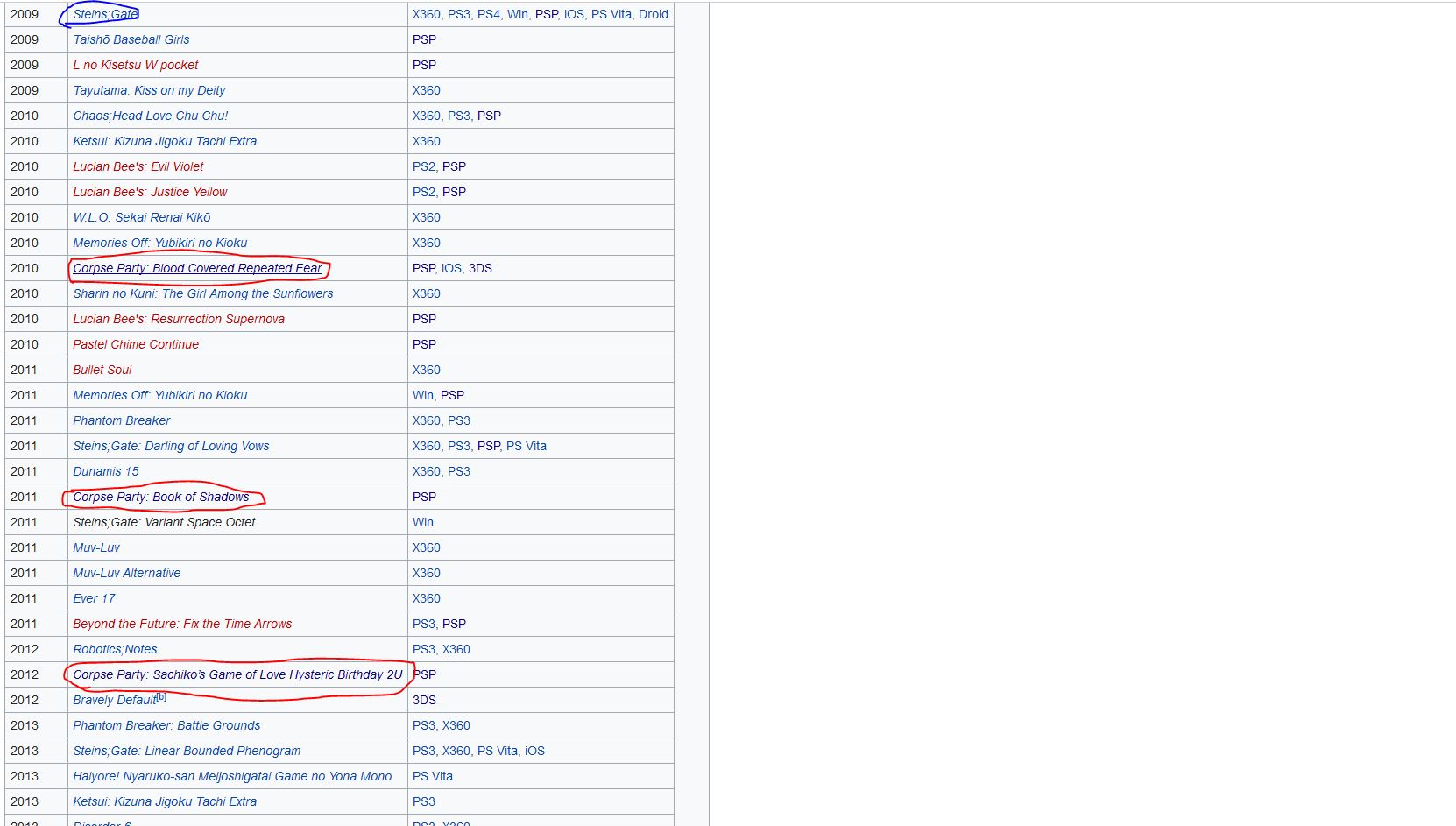Click Droid platform link in Steins;Gate row
Image resolution: width=1456 pixels, height=826 pixels.
click(654, 14)
